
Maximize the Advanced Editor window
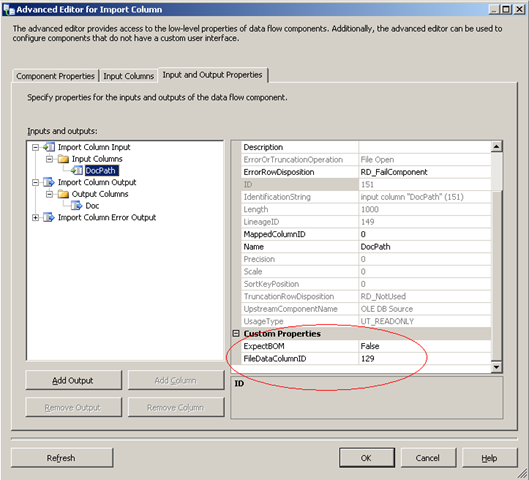coord(506,9)
